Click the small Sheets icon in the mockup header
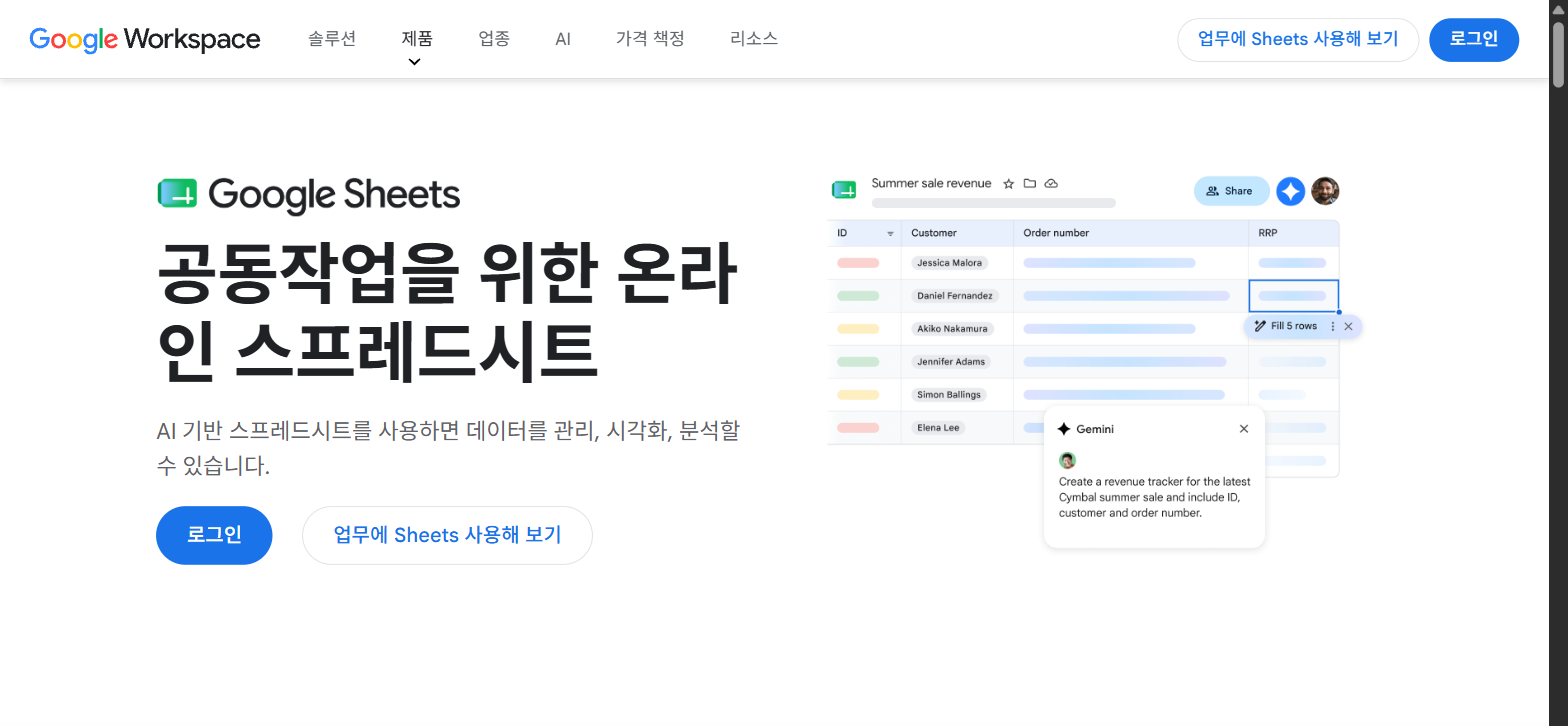Viewport: 1568px width, 726px height. coord(844,190)
